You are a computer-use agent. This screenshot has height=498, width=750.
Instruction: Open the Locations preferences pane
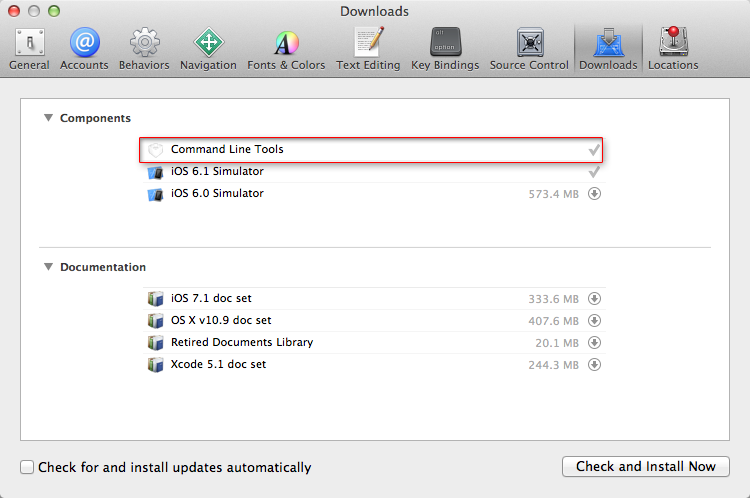pyautogui.click(x=673, y=49)
